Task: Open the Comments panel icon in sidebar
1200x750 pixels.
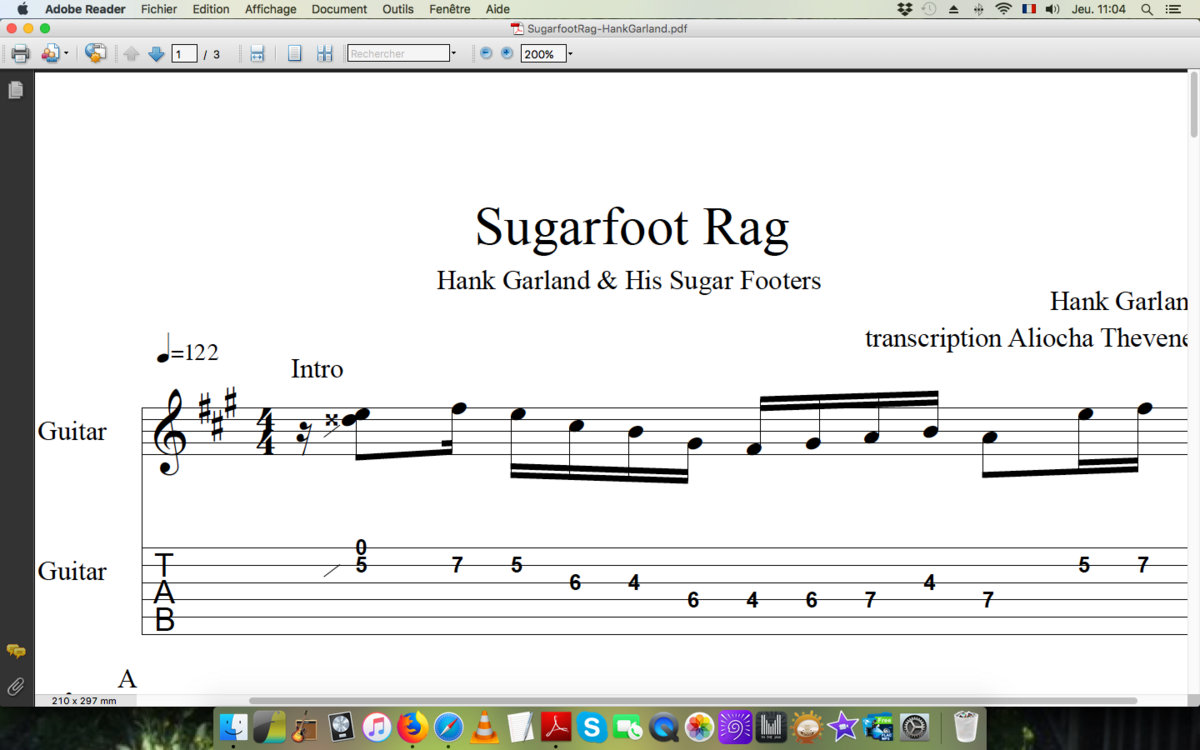Action: click(x=16, y=651)
